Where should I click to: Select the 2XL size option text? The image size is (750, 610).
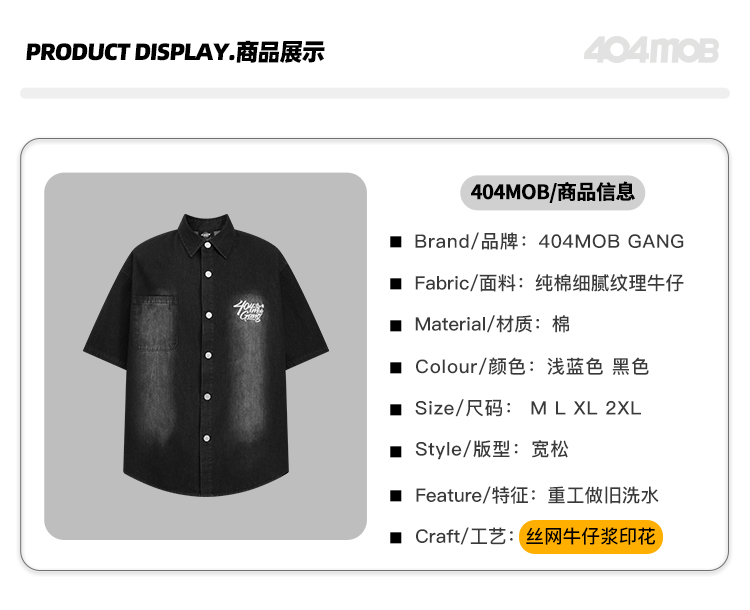coord(623,409)
